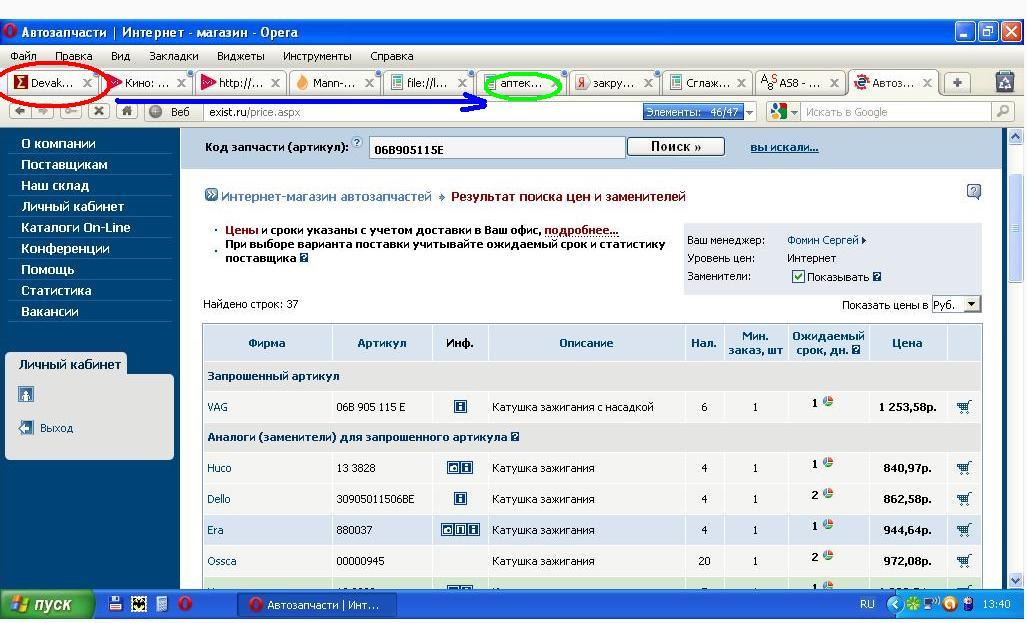Open the Каталоги On-Line sidebar link
The height and width of the screenshot is (623, 1027).
click(76, 227)
